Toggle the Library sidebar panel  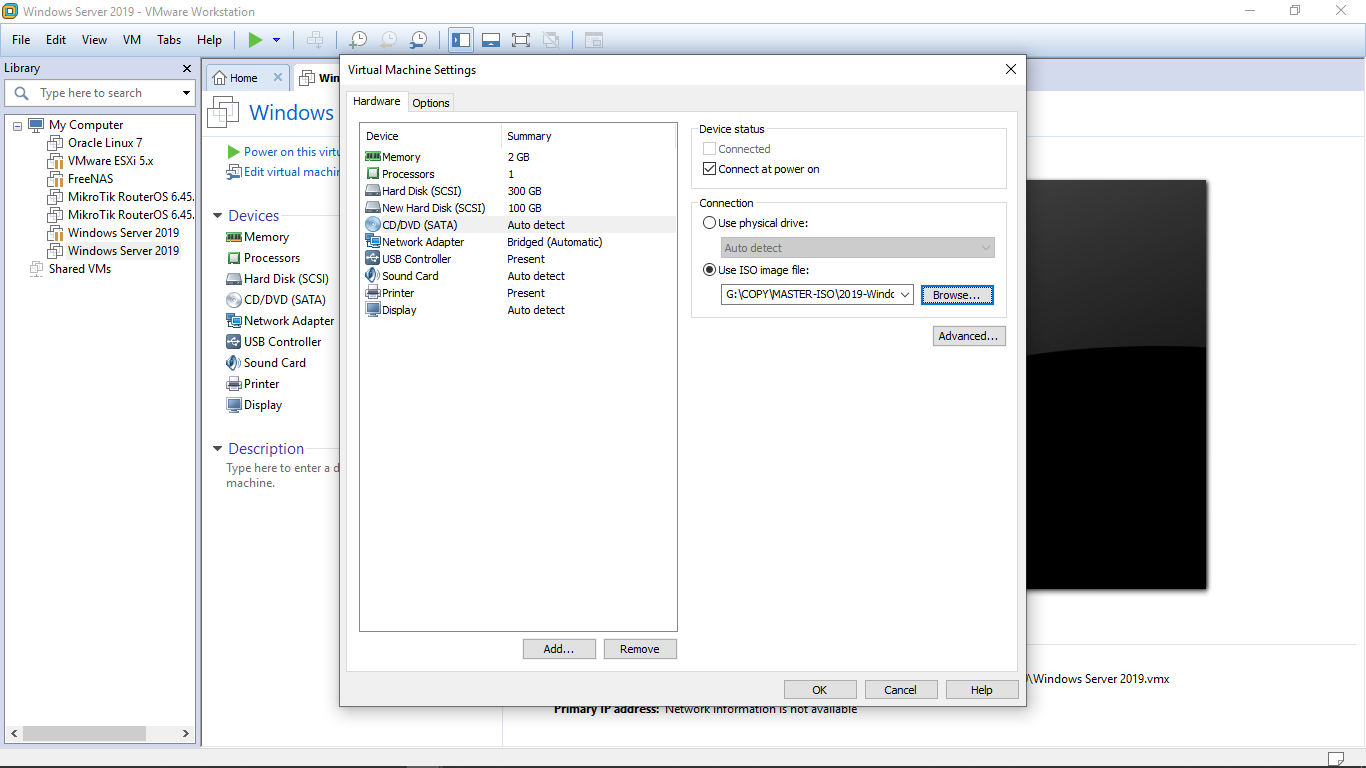tap(461, 40)
